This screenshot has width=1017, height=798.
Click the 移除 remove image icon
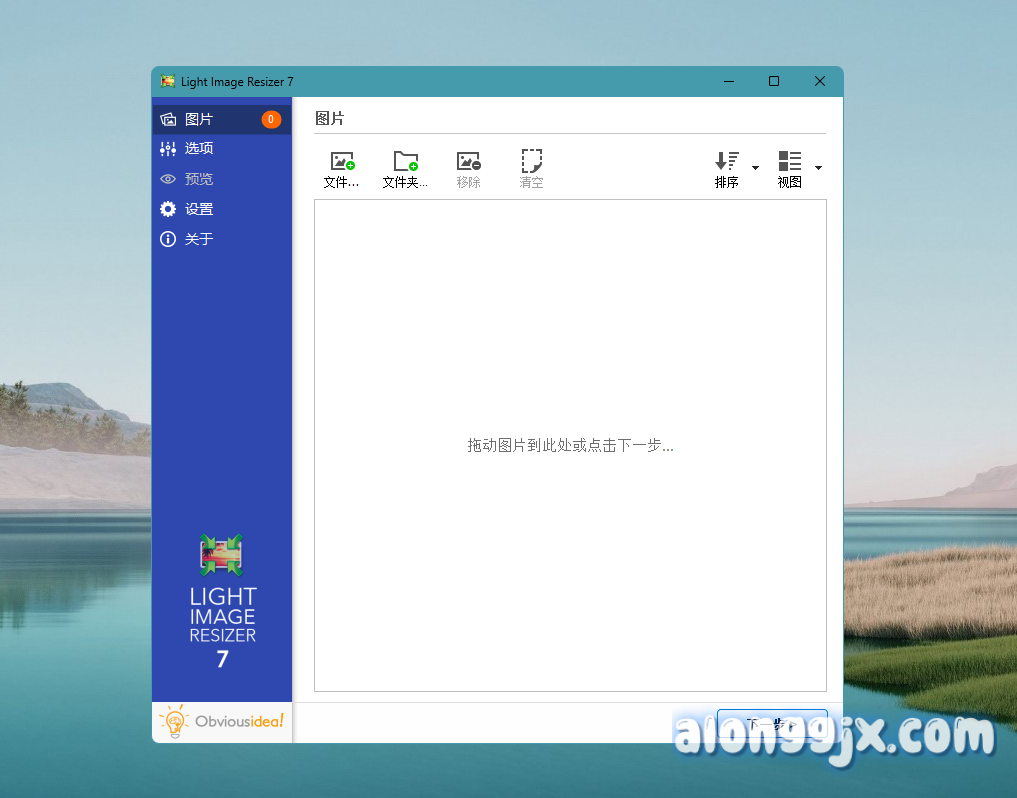coord(468,161)
